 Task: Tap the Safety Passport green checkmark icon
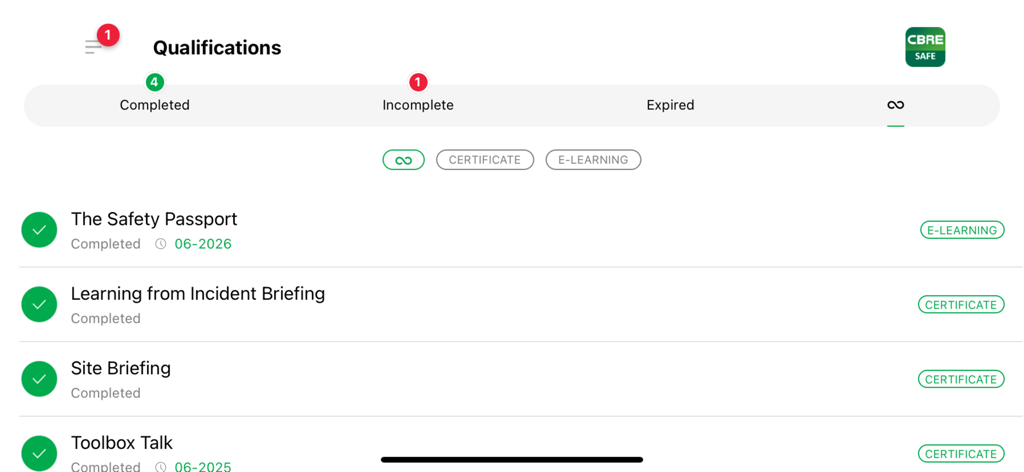pyautogui.click(x=39, y=230)
